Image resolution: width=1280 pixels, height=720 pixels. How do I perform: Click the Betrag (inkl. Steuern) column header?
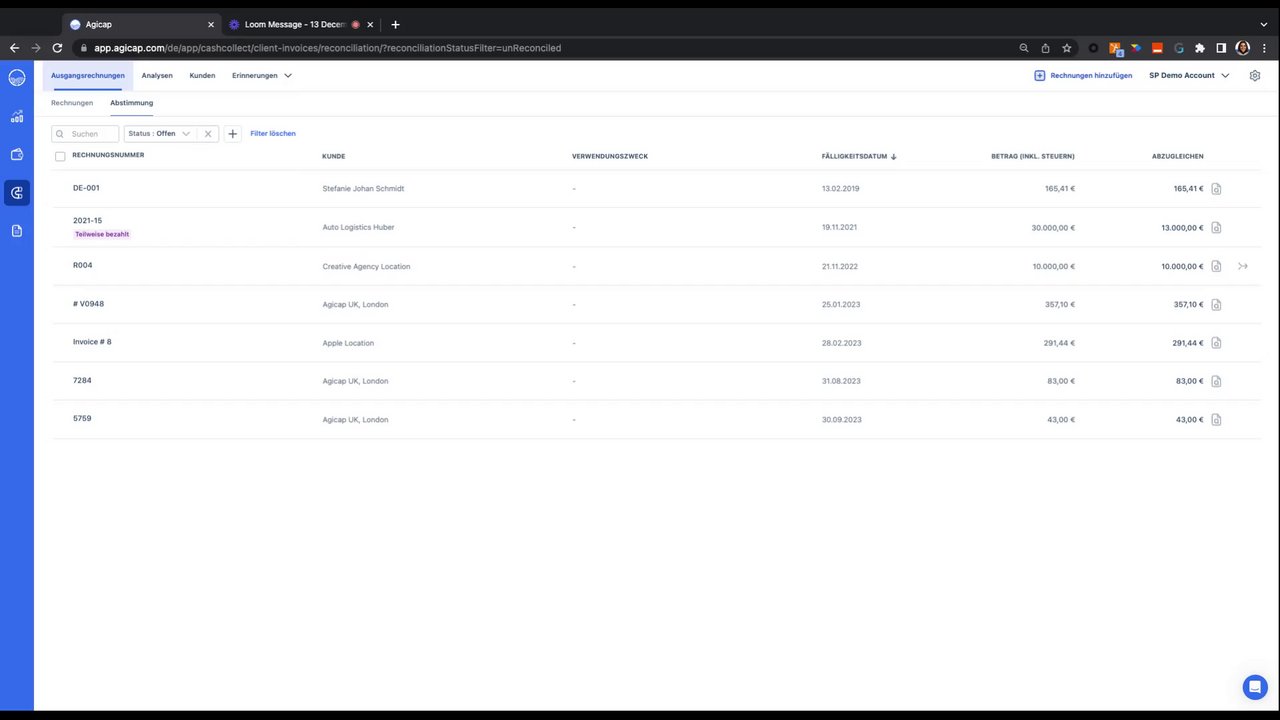[x=1033, y=156]
